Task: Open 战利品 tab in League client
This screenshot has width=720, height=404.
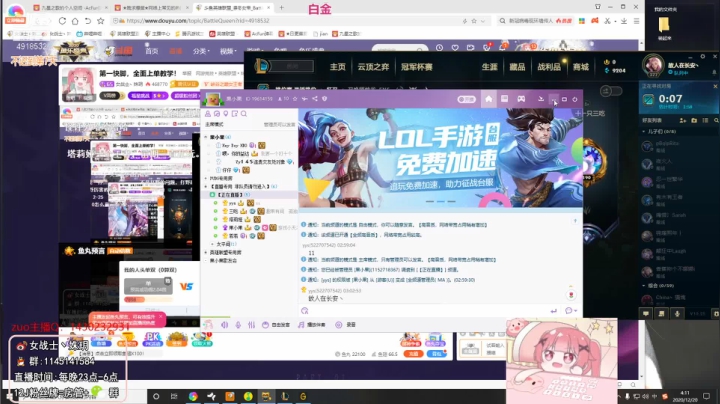Action: click(x=549, y=67)
